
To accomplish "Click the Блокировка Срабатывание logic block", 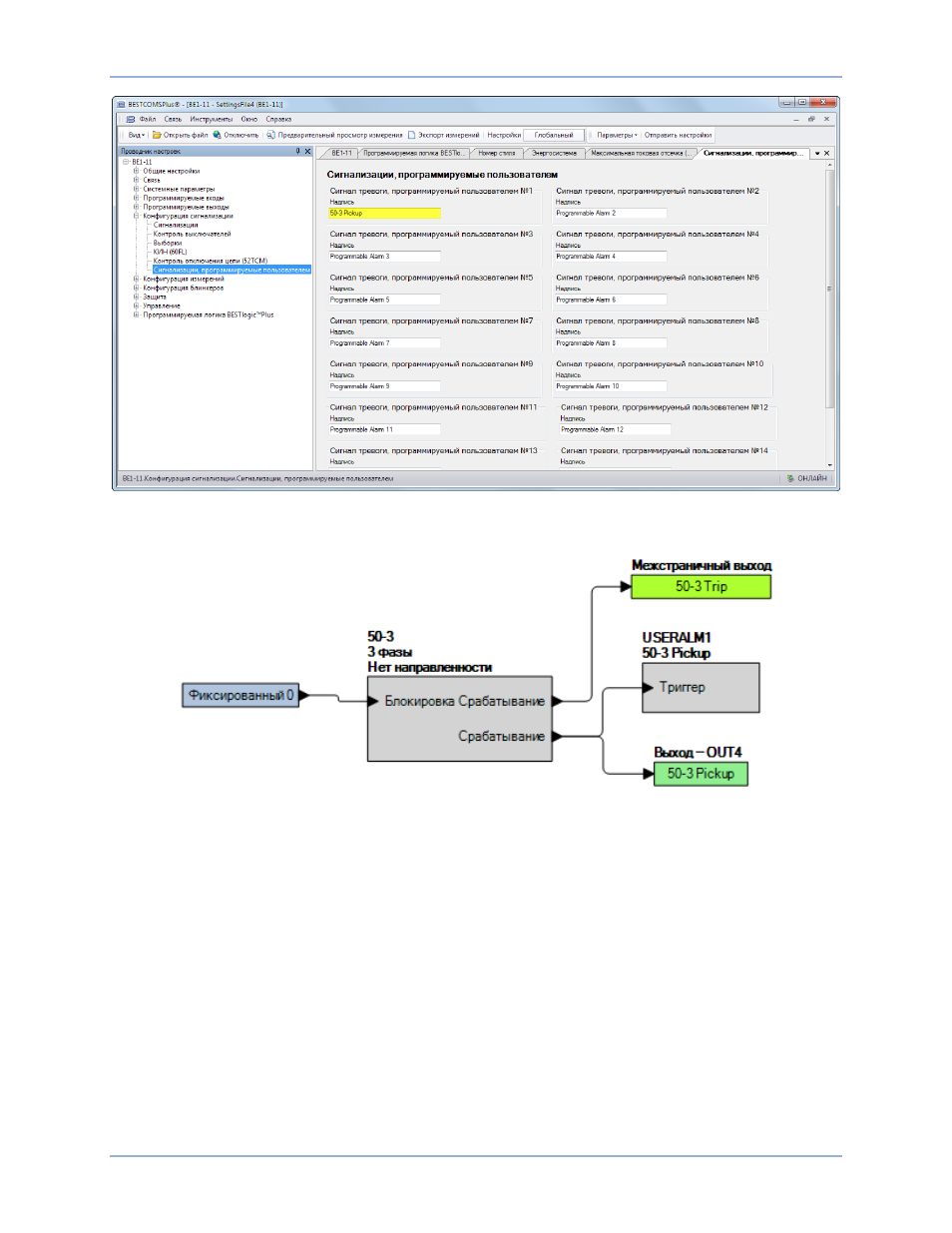I will [460, 719].
